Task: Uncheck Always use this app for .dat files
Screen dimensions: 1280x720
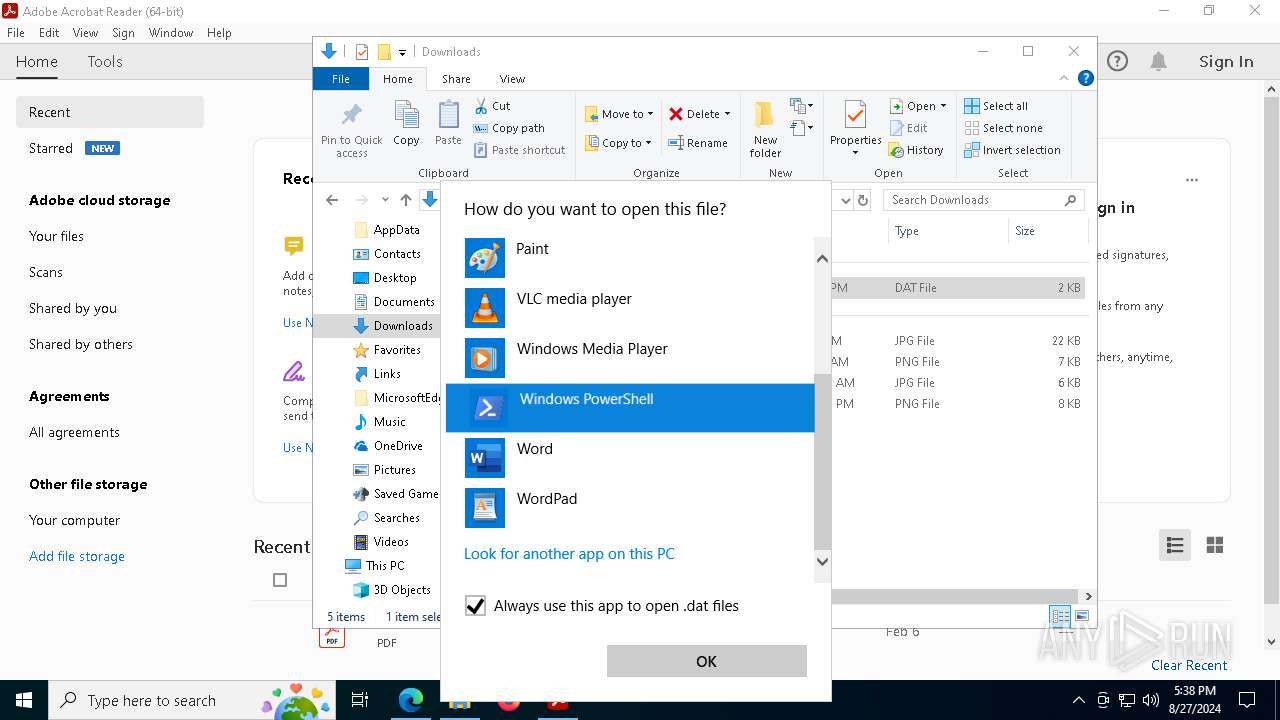Action: click(x=475, y=606)
